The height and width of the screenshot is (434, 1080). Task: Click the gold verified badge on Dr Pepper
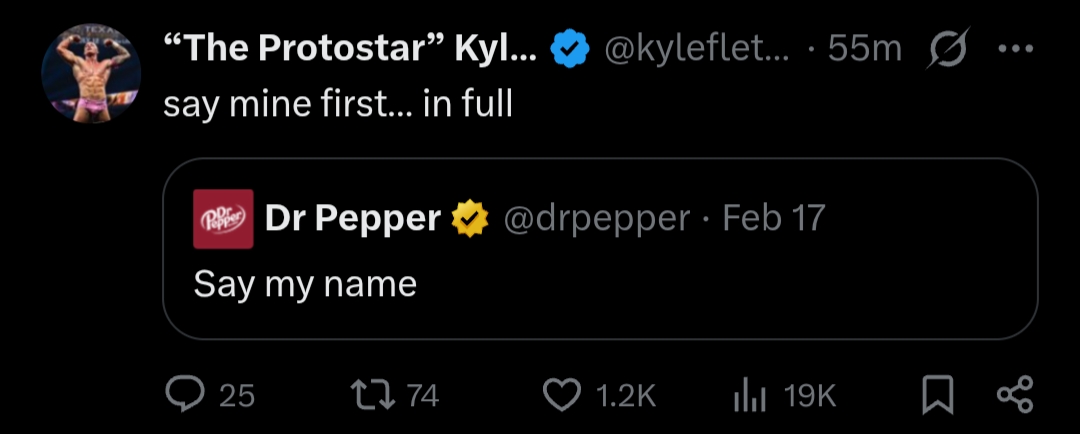click(x=470, y=218)
